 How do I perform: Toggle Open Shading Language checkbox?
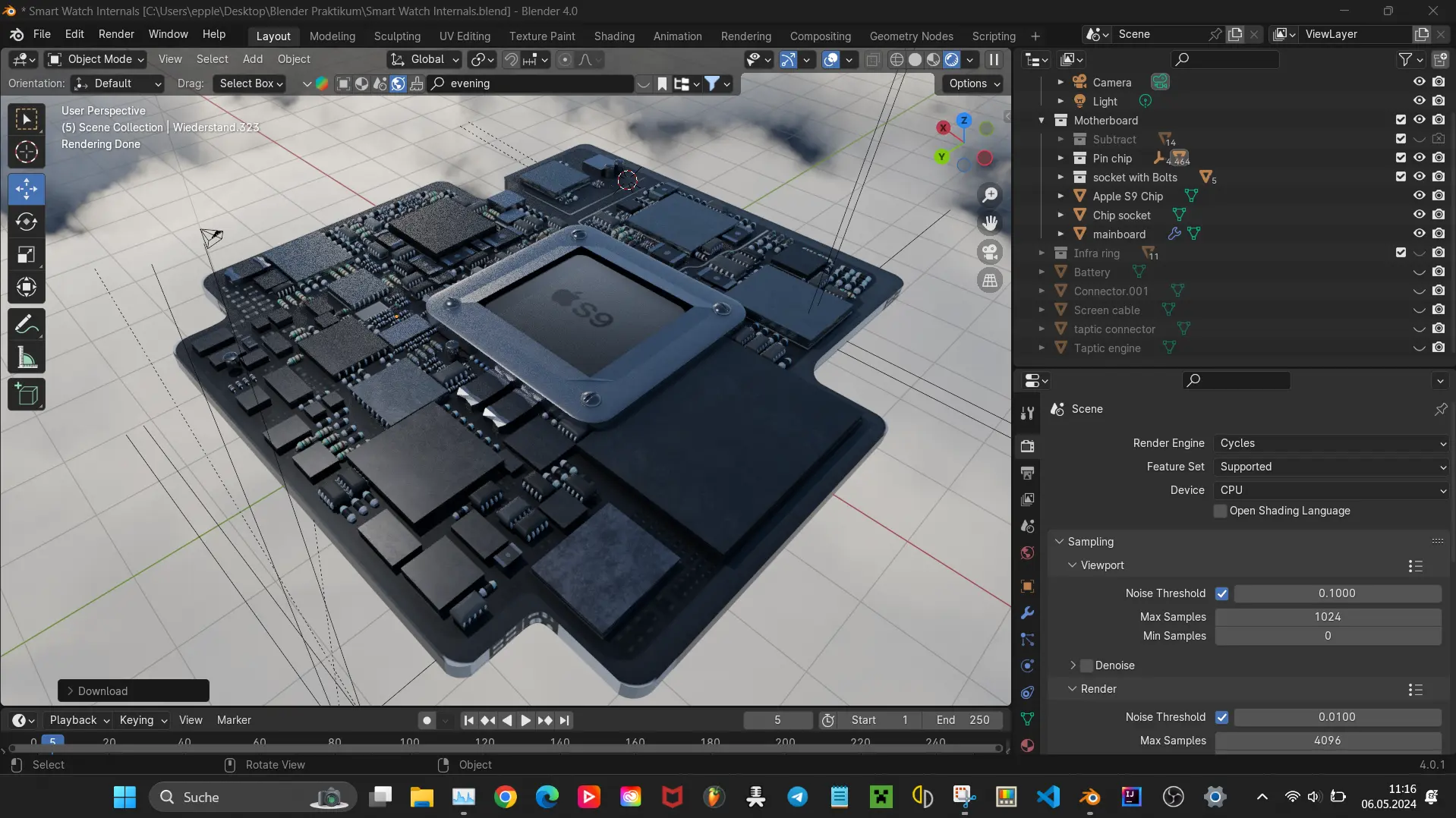[x=1221, y=511]
